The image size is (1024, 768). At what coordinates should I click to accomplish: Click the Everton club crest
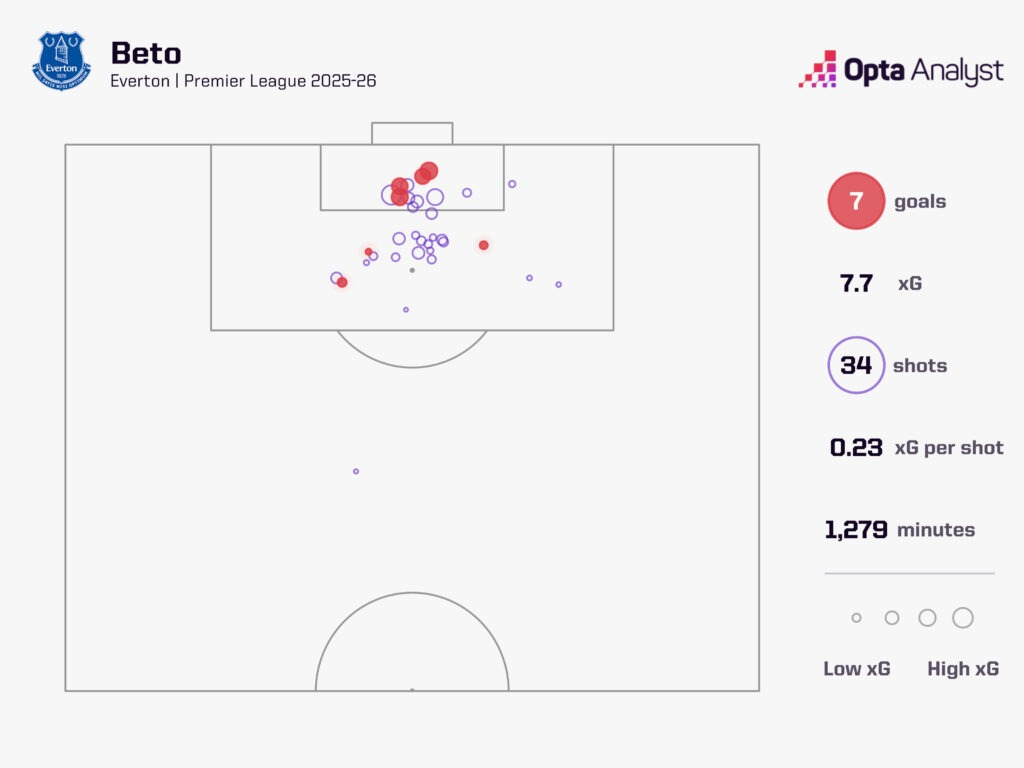pyautogui.click(x=61, y=62)
